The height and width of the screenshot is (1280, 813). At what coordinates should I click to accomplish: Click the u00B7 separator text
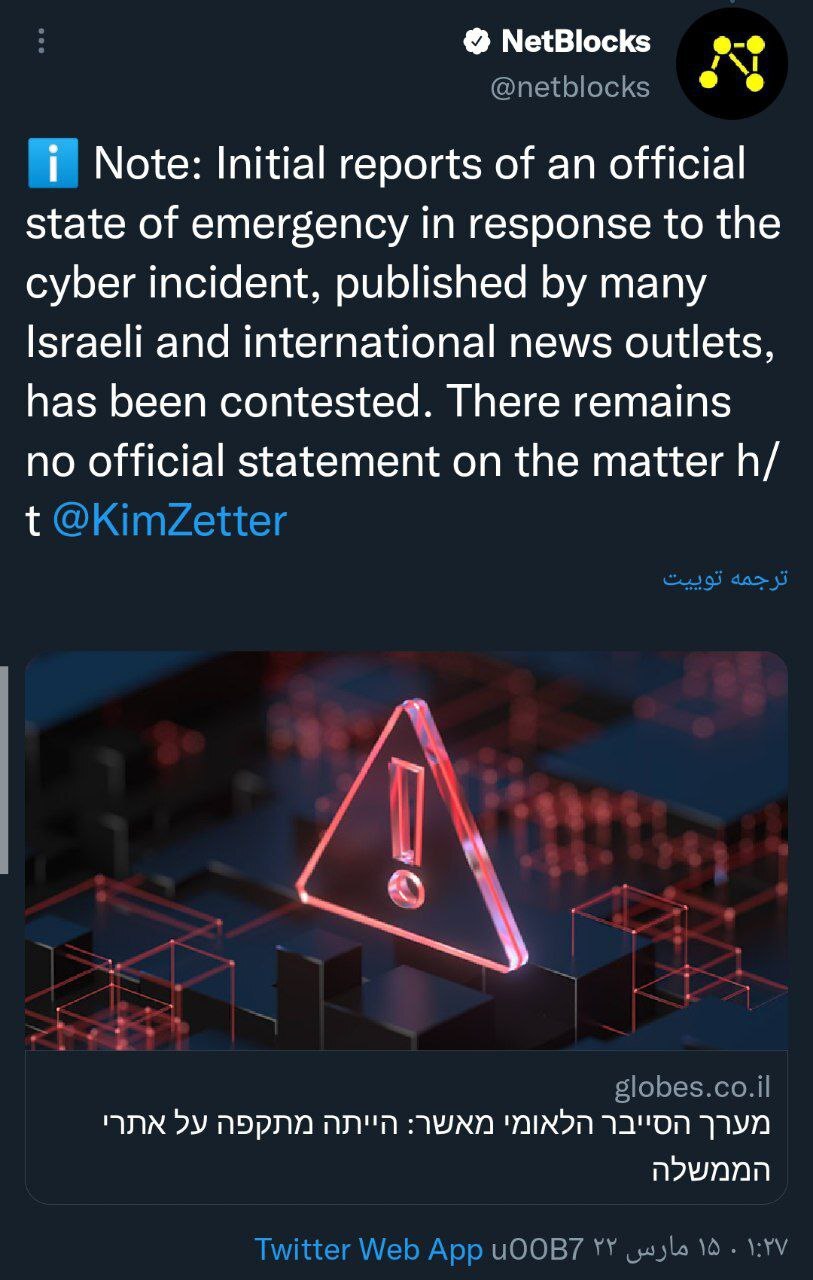(x=537, y=1249)
